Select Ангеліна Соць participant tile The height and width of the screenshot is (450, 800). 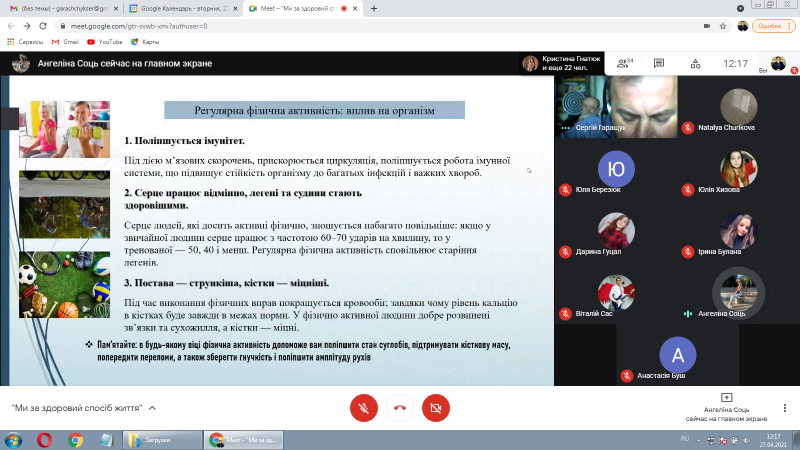[x=739, y=293]
